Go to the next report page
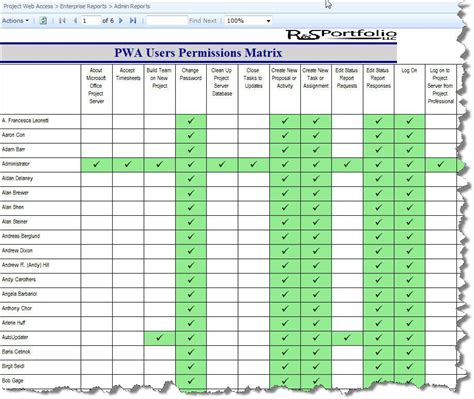Image resolution: width=474 pixels, height=399 pixels. [x=121, y=21]
